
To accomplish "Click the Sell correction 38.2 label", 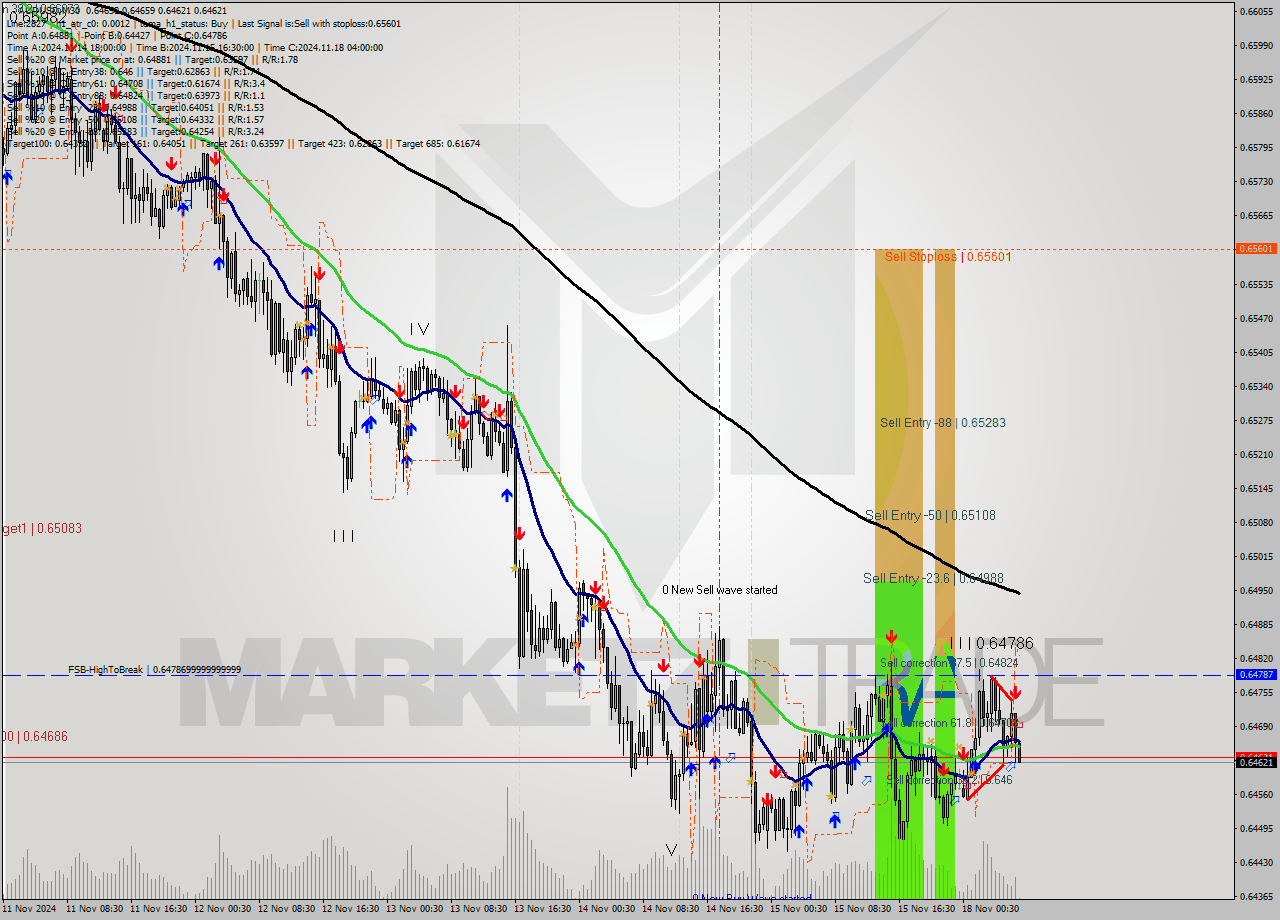I will pyautogui.click(x=949, y=779).
